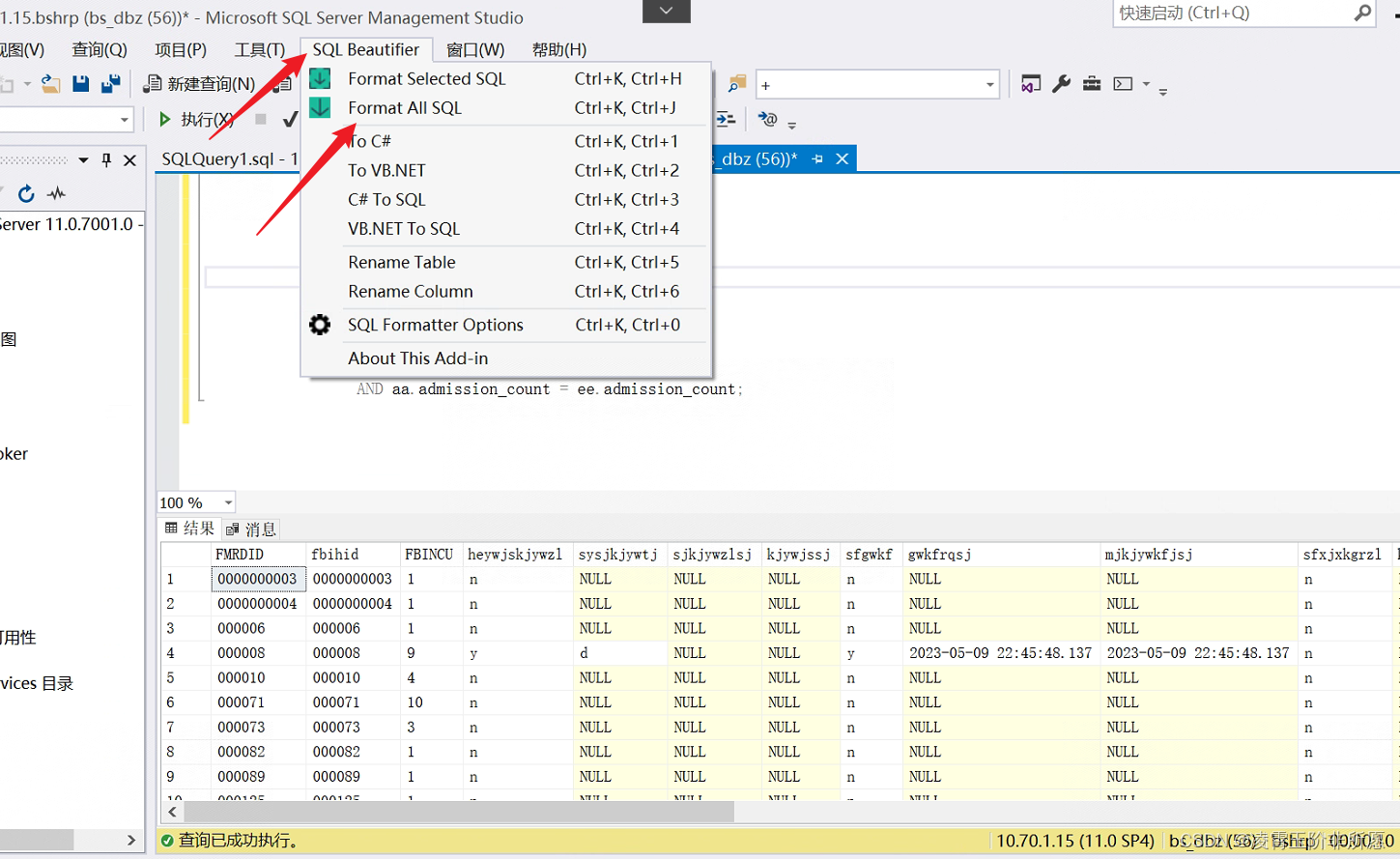Click the sfgwkf column header
The width and height of the screenshot is (1400, 859).
coord(871,554)
